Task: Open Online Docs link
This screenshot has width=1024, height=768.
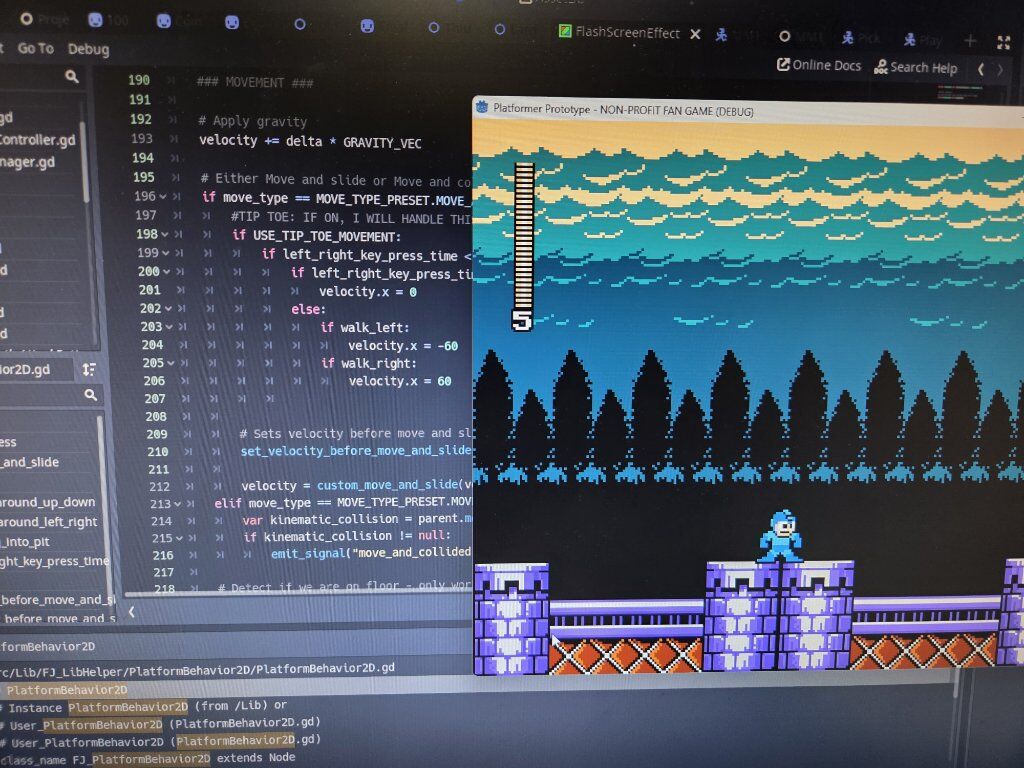Action: (x=819, y=66)
